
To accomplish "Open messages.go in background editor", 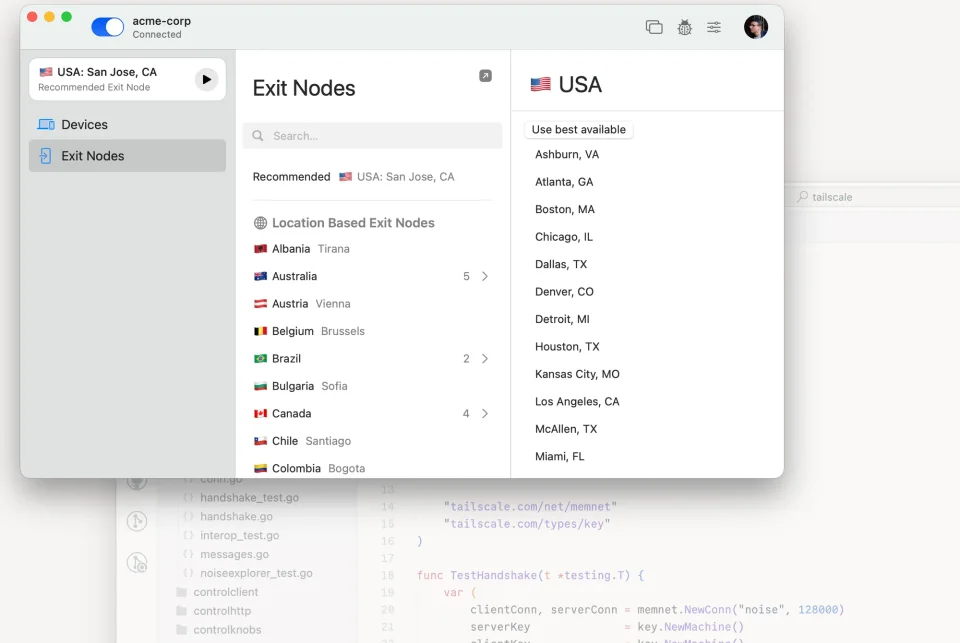I will pyautogui.click(x=234, y=554).
